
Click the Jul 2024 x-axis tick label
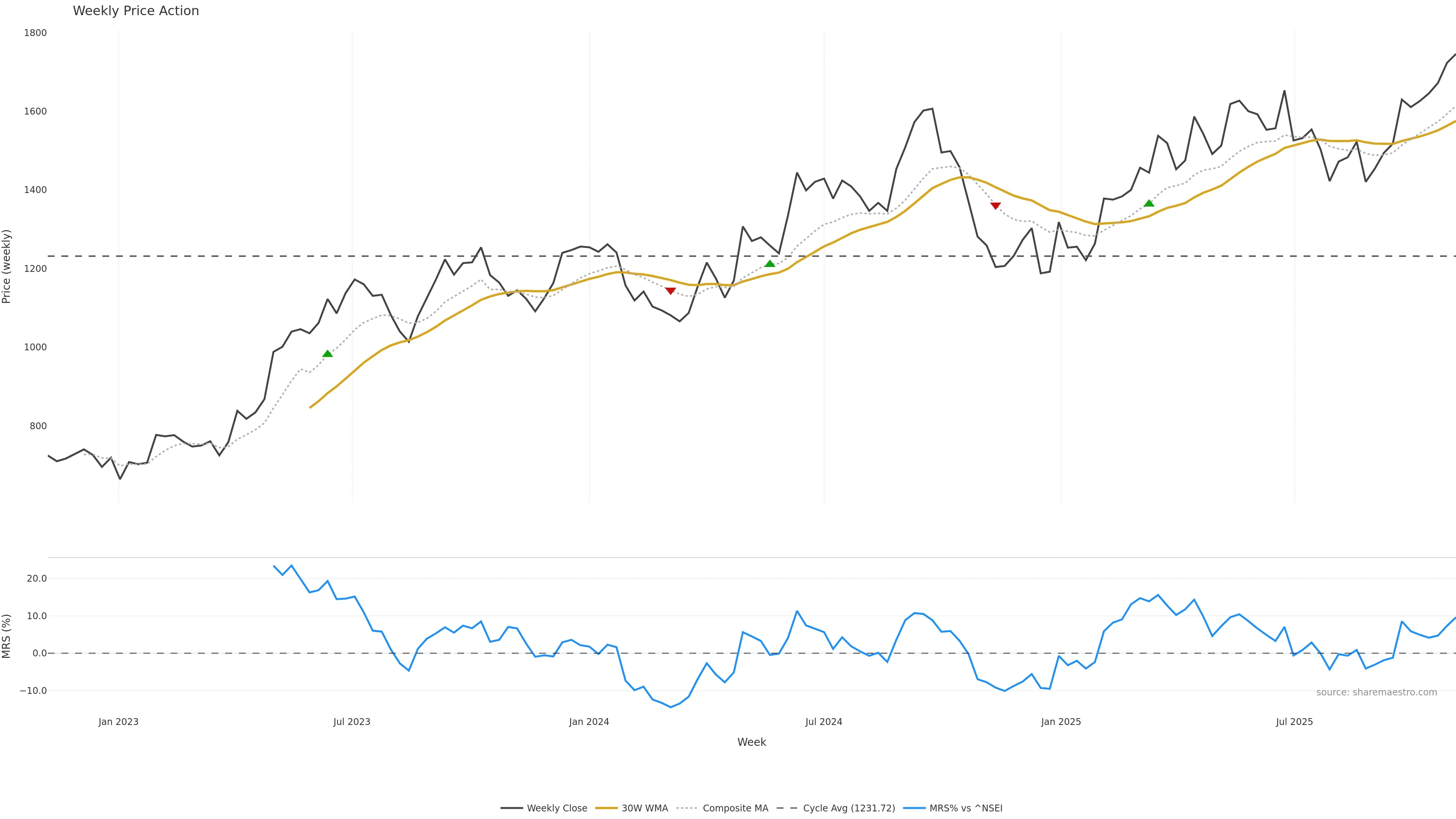tap(824, 722)
